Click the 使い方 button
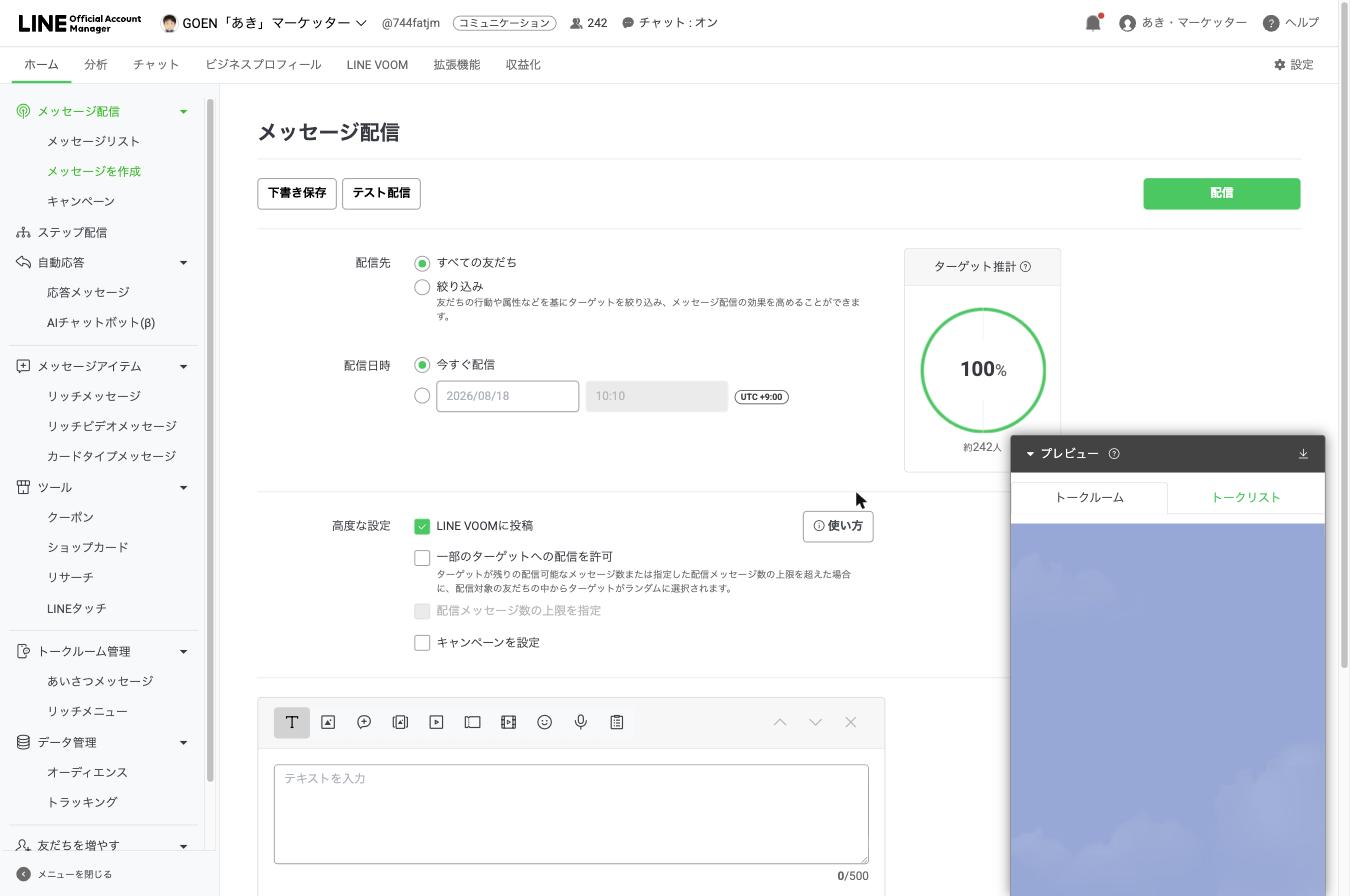The image size is (1350, 896). point(838,526)
